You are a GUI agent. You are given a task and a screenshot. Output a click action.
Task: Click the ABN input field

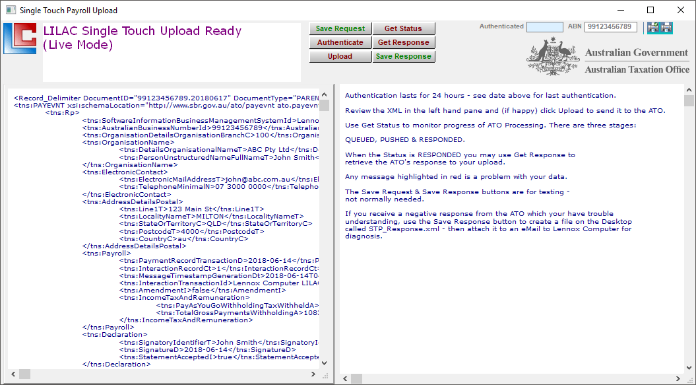[x=611, y=27]
